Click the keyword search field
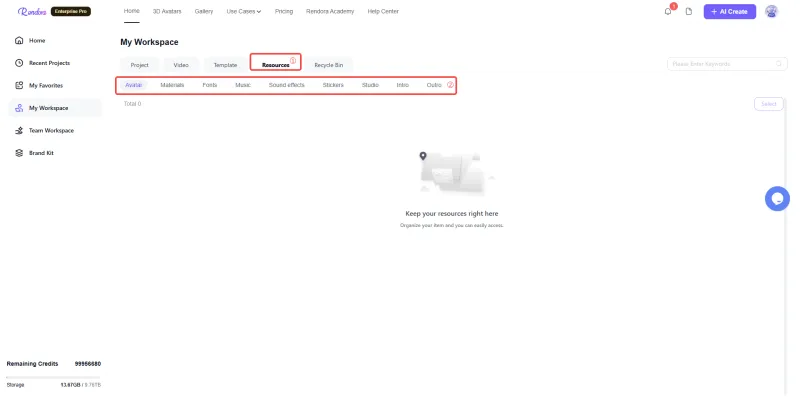800x397 pixels. coord(727,64)
